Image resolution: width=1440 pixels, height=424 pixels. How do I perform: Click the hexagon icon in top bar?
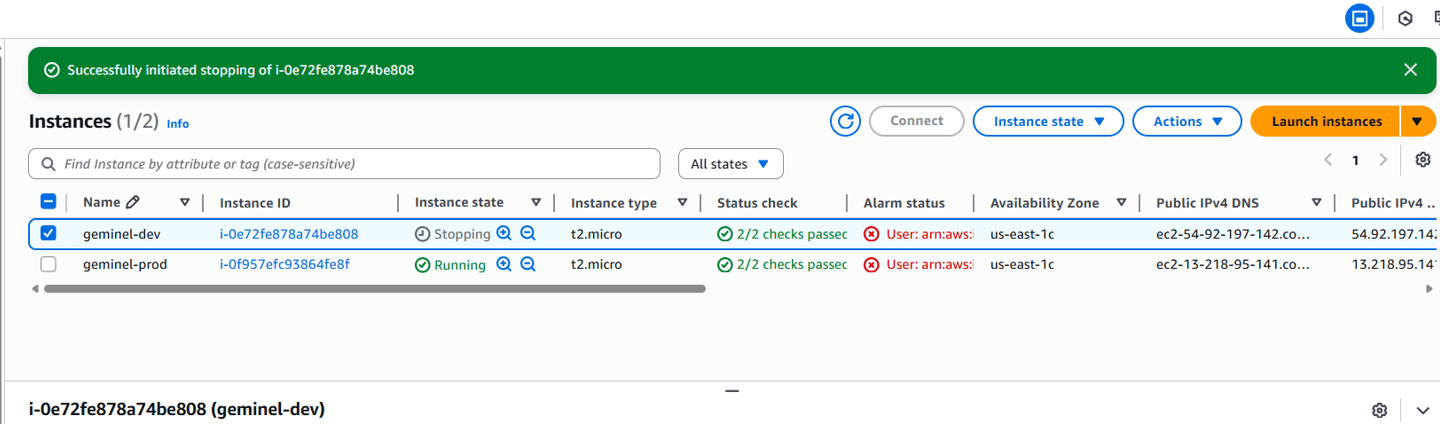[x=1405, y=18]
